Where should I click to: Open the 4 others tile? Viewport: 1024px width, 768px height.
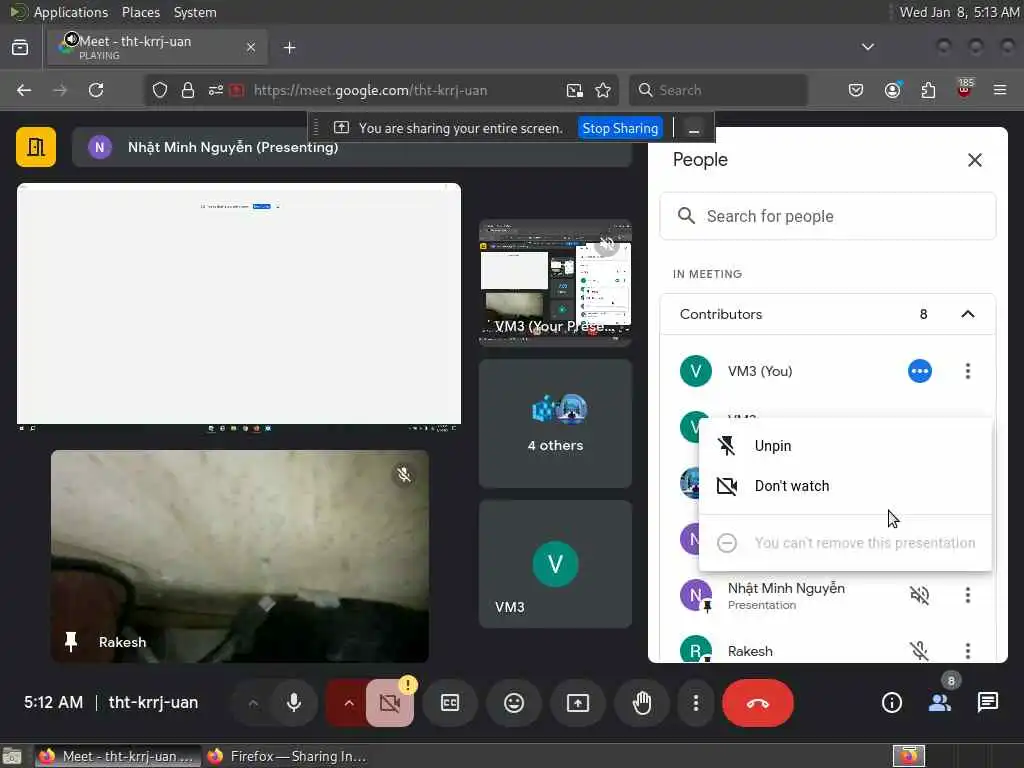pyautogui.click(x=555, y=423)
